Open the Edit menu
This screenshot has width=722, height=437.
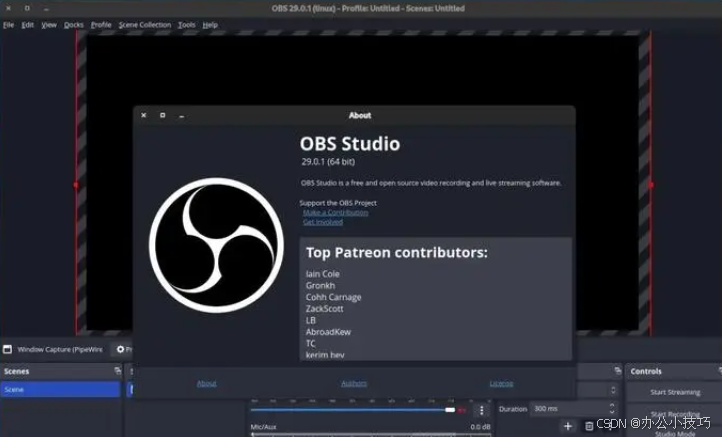point(28,25)
